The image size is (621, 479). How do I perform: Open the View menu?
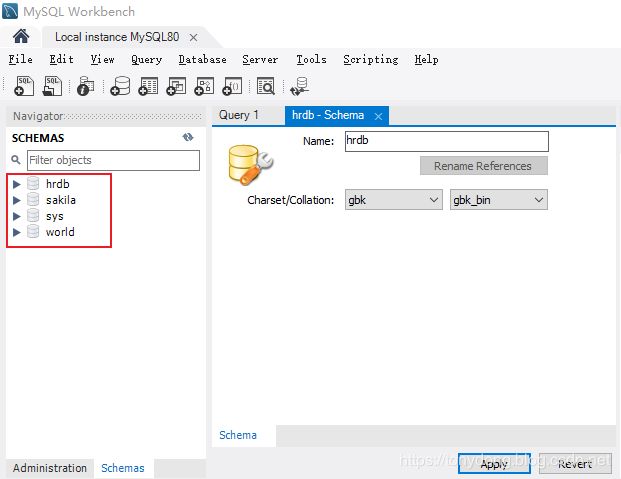102,59
